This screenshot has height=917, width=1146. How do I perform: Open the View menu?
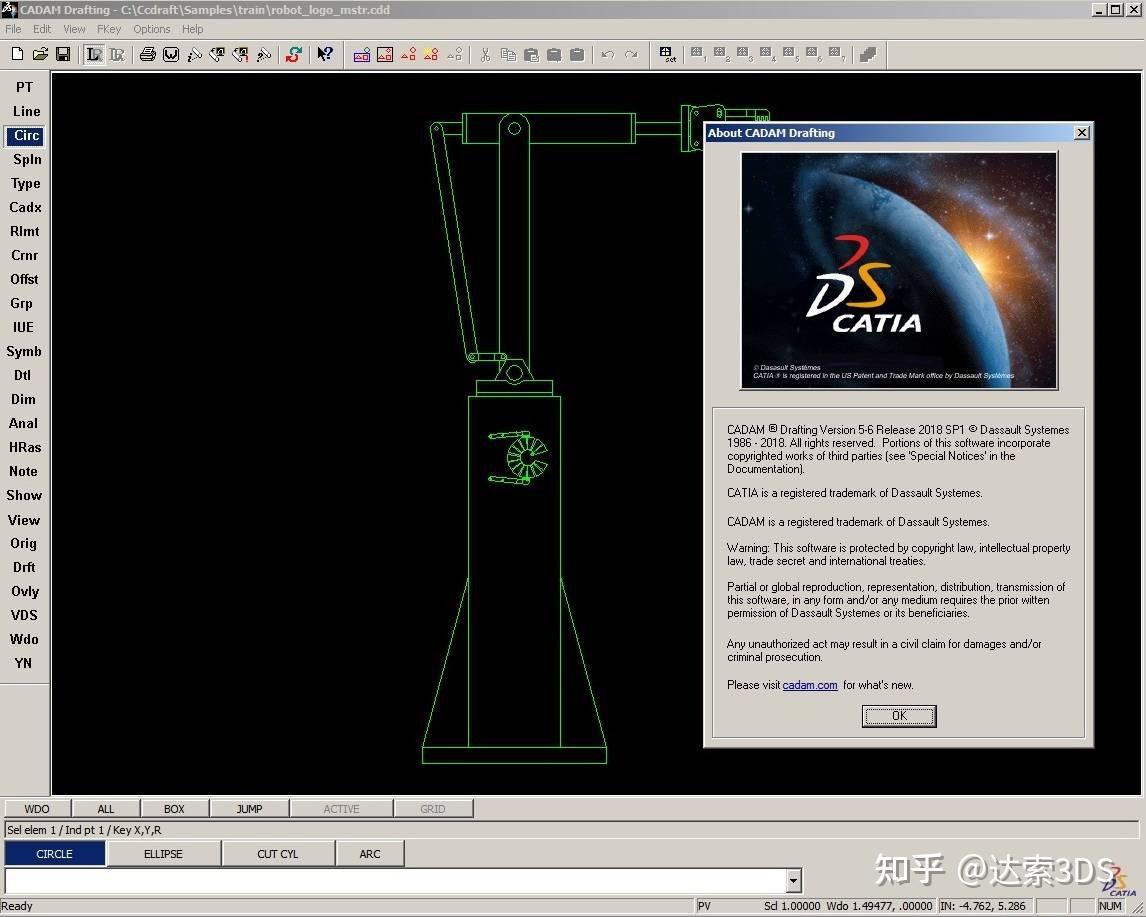75,29
